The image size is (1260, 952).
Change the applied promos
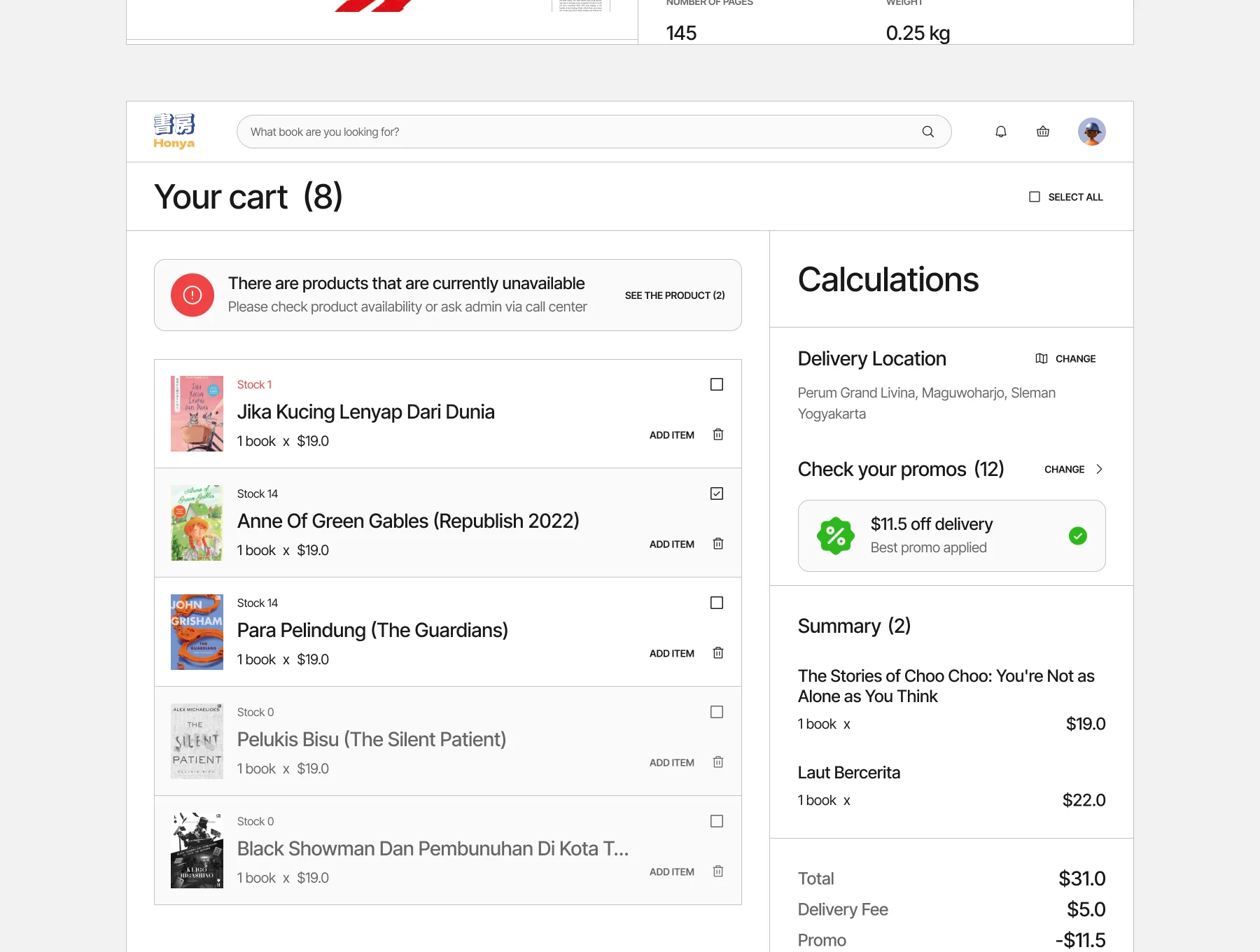point(1065,469)
